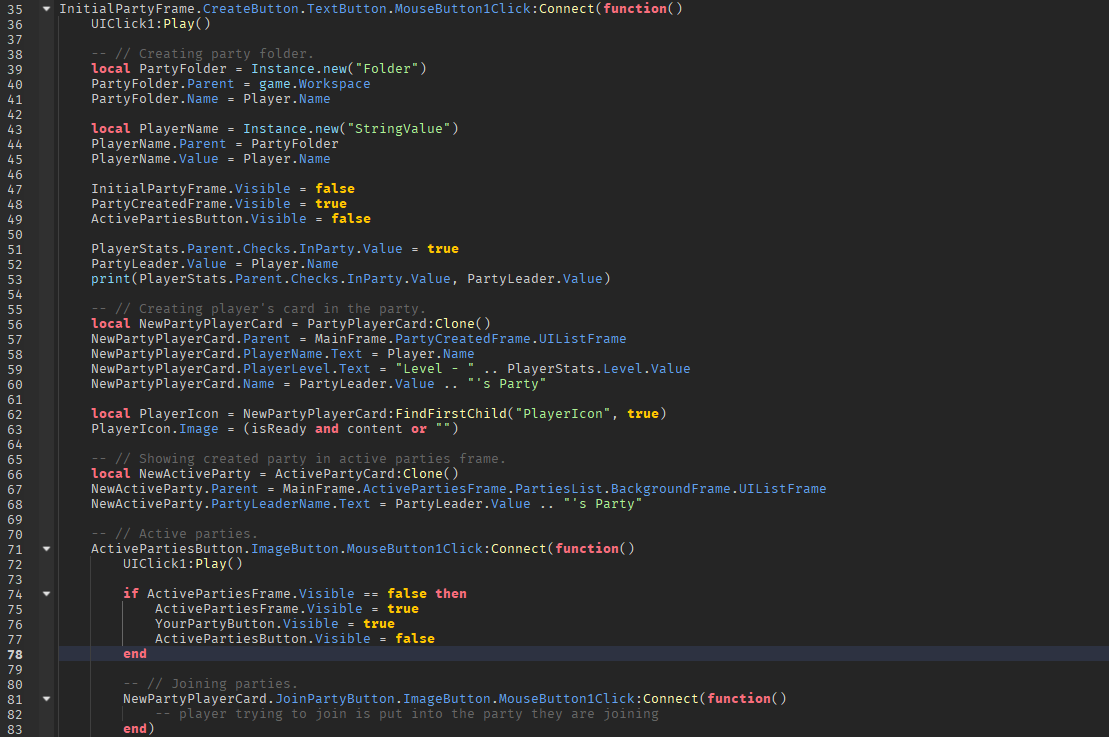Click the true keyword on line 48

click(x=330, y=203)
